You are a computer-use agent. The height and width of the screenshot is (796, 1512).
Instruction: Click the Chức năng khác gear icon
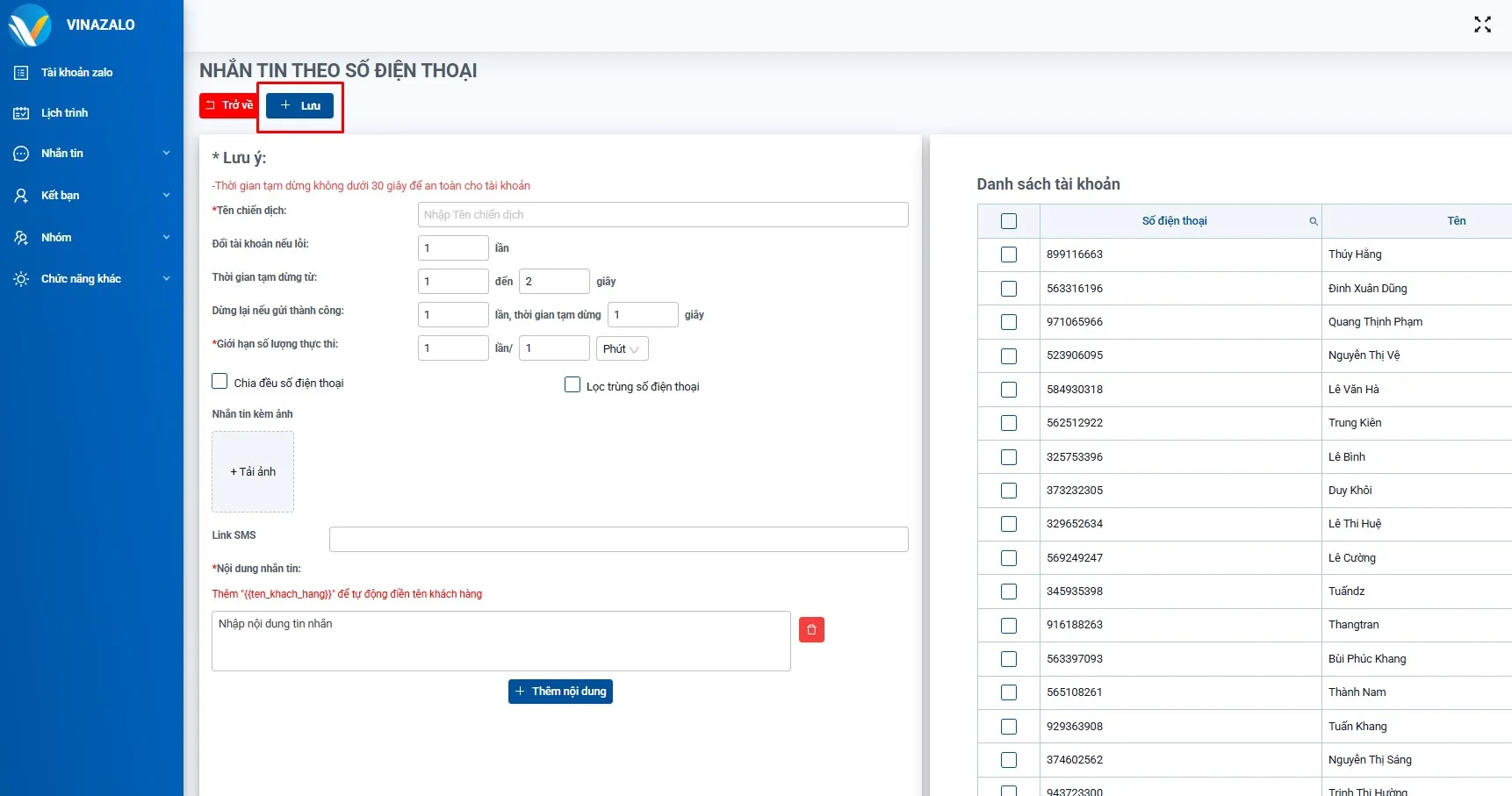click(21, 279)
